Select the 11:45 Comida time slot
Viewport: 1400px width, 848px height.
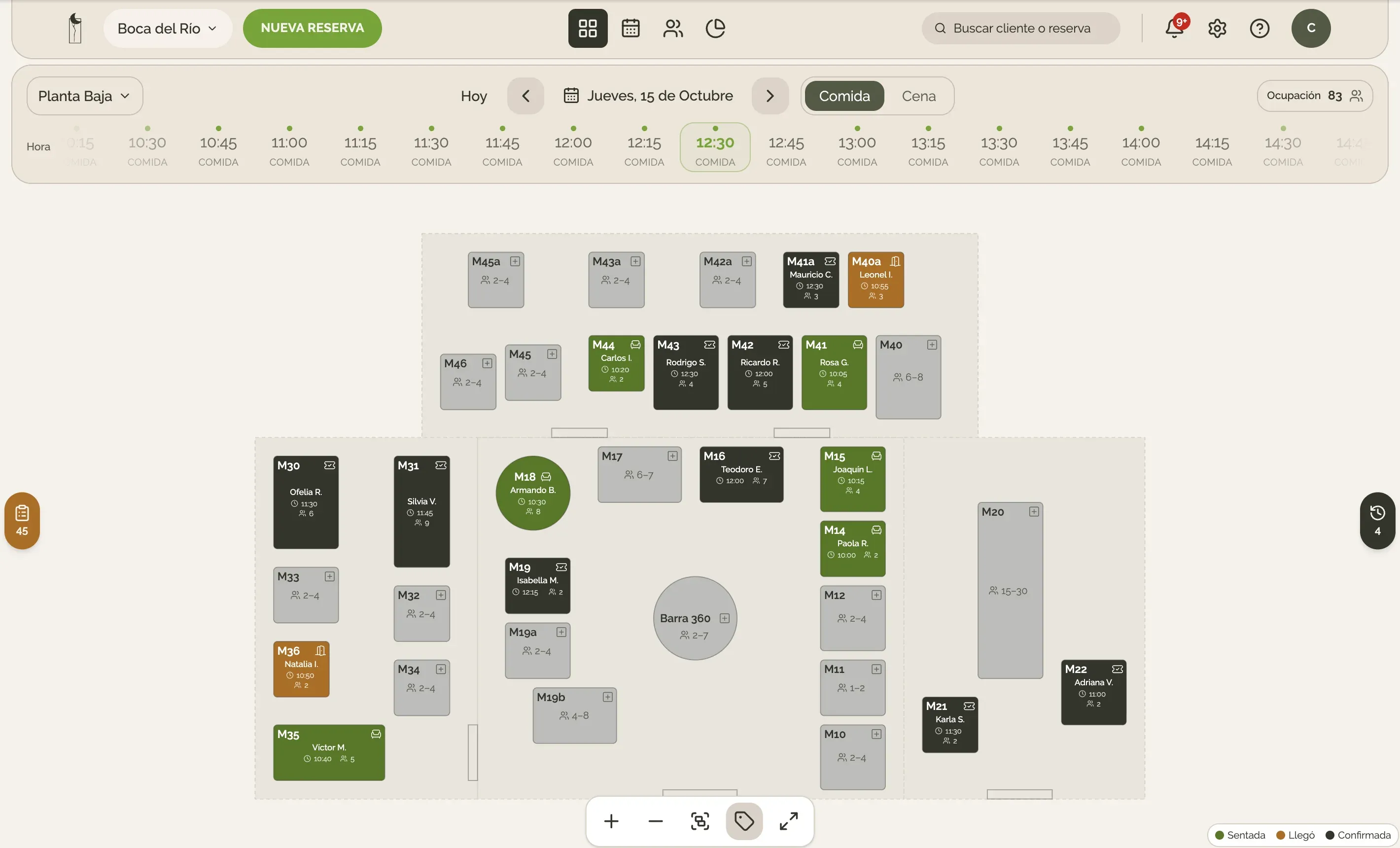(x=502, y=147)
